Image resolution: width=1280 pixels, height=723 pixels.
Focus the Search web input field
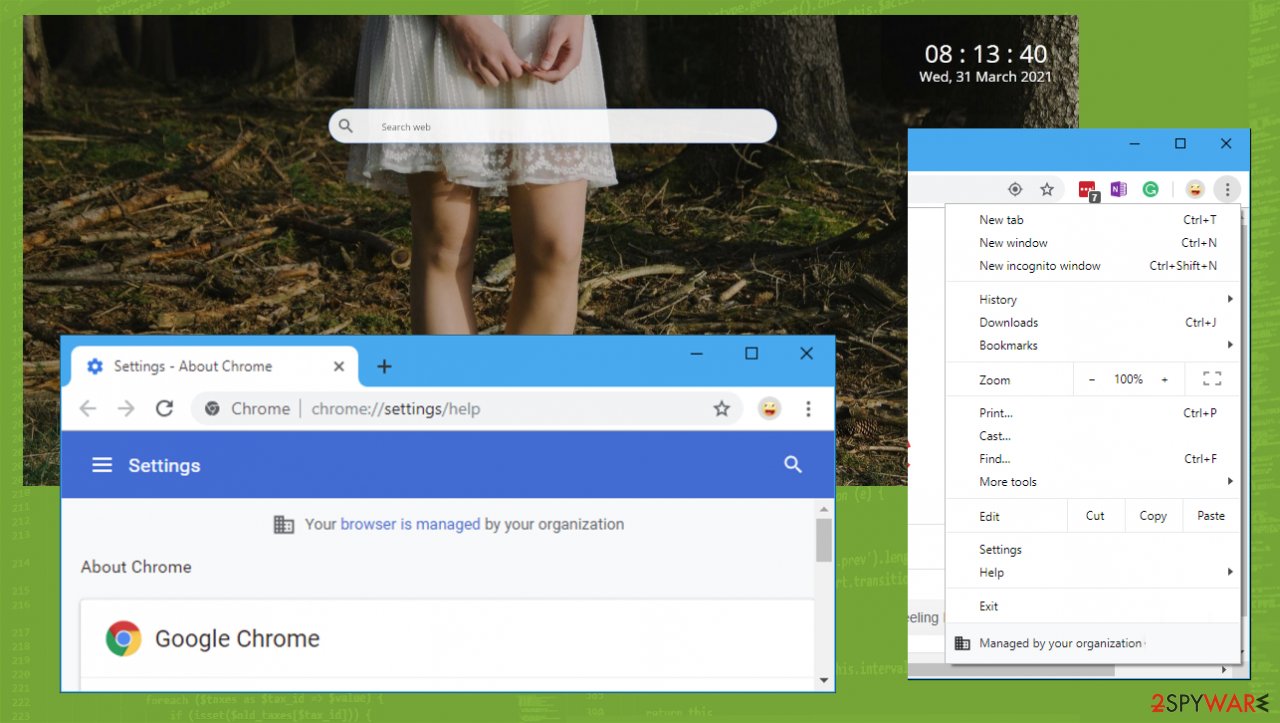point(552,126)
